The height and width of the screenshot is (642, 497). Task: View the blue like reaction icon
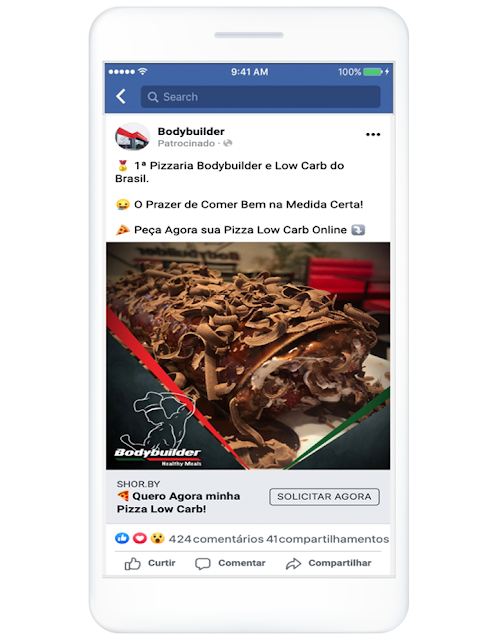tap(122, 538)
